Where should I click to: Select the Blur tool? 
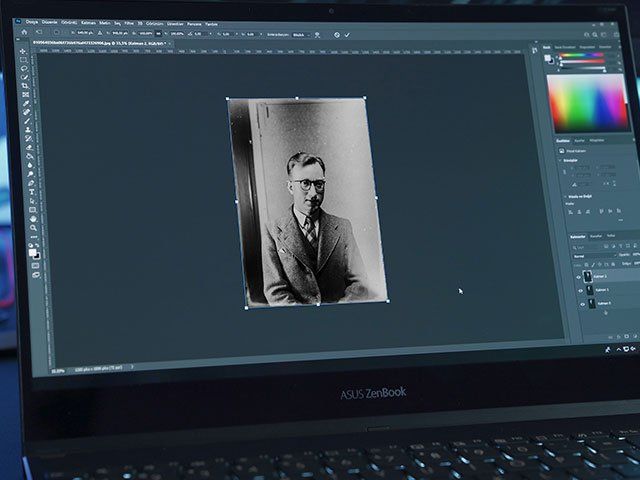(x=30, y=165)
